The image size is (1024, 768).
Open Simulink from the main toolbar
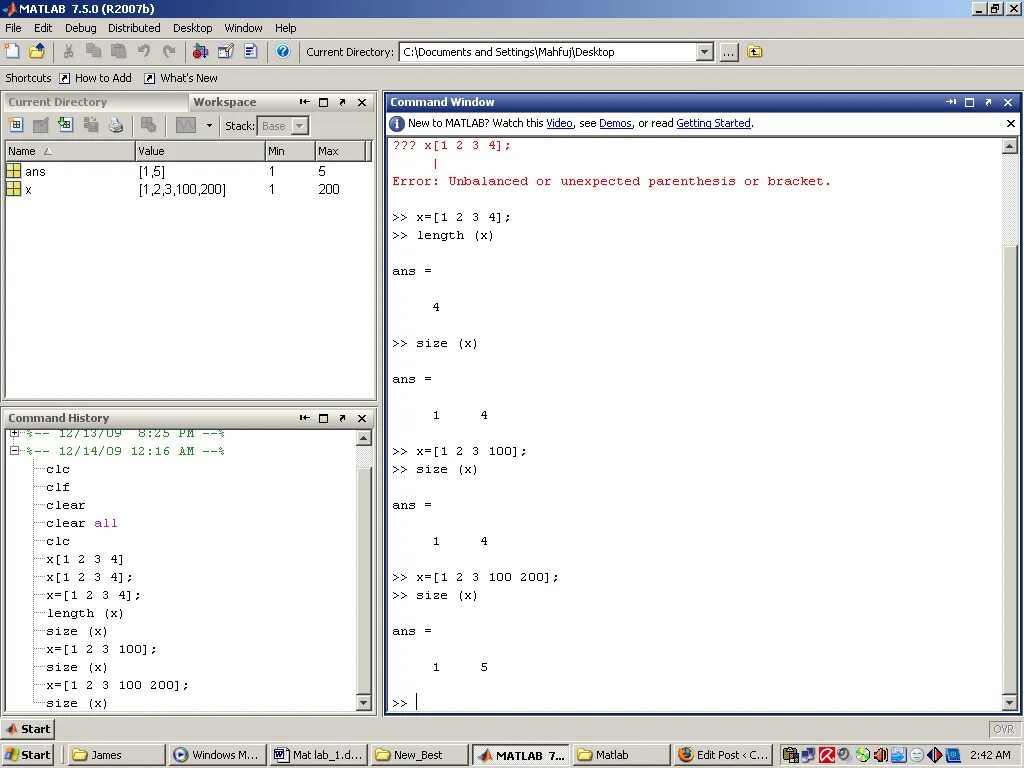pos(200,52)
